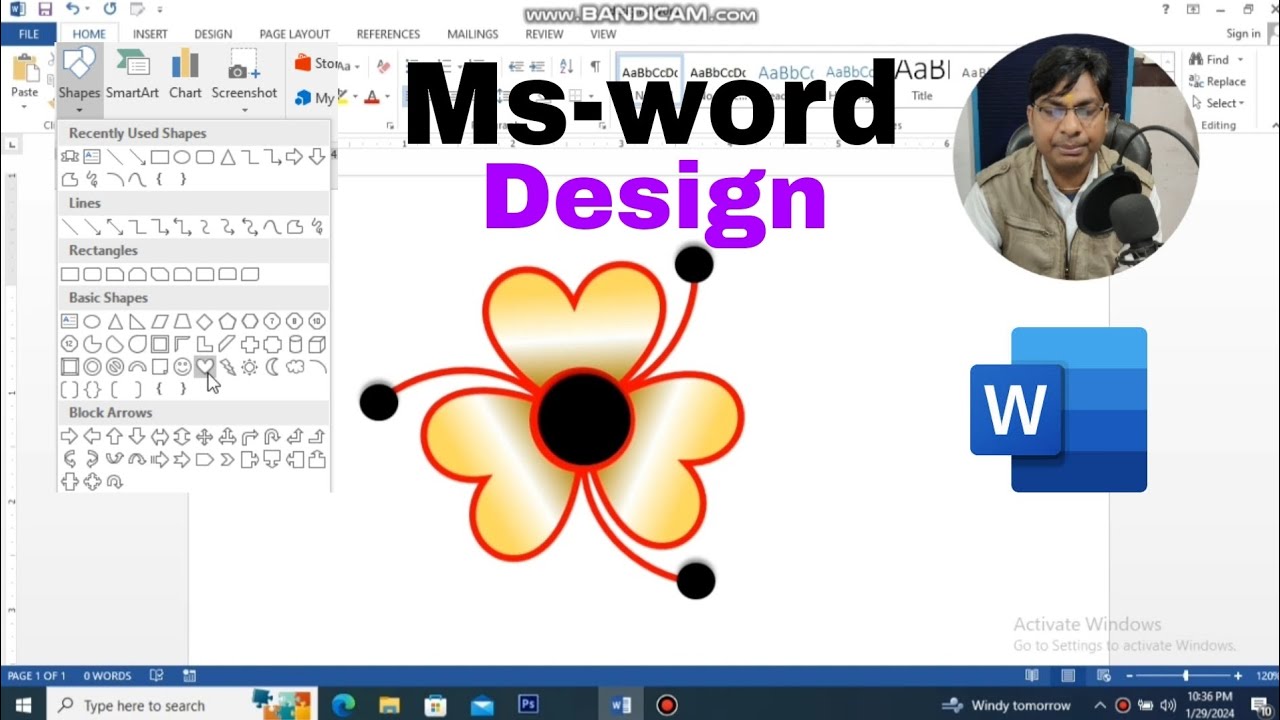
Task: Click the Undo icon in quick access toolbar
Action: tap(72, 9)
